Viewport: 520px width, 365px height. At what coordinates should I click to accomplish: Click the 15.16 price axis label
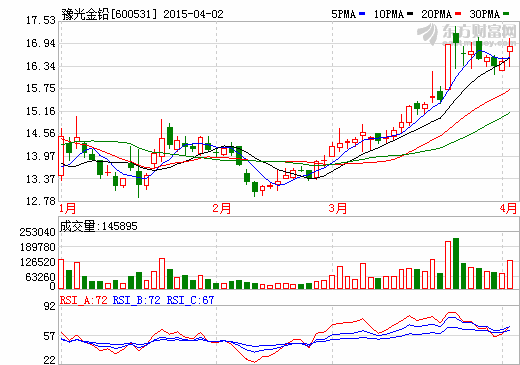(41, 111)
